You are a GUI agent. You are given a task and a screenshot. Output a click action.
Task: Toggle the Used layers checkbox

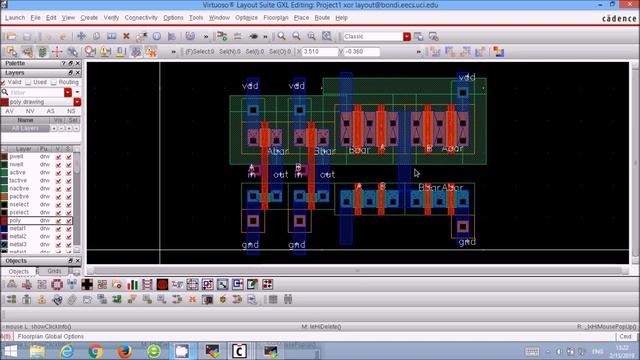coord(28,82)
